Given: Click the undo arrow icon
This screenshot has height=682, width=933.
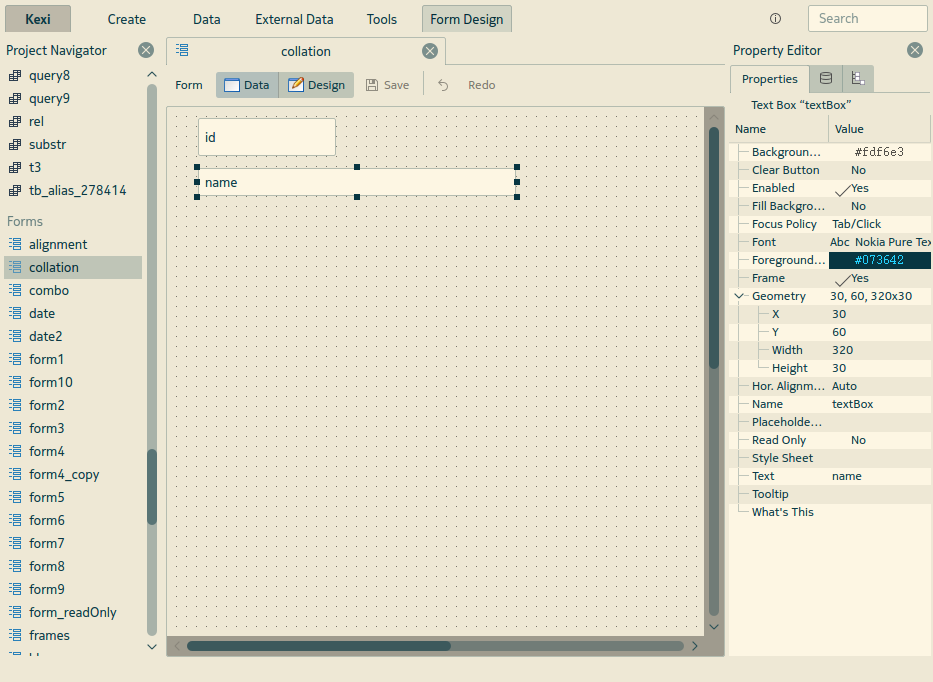Looking at the screenshot, I should click(443, 85).
